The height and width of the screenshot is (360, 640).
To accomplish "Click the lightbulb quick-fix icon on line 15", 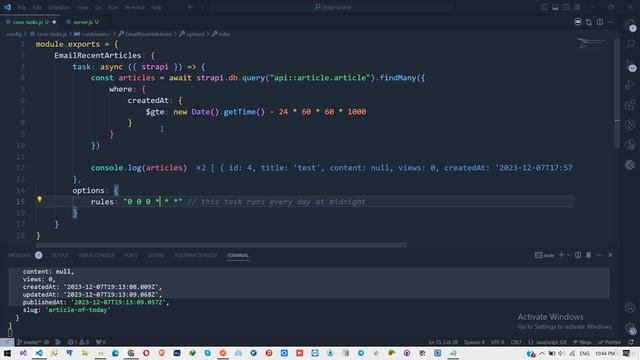I will (40, 199).
